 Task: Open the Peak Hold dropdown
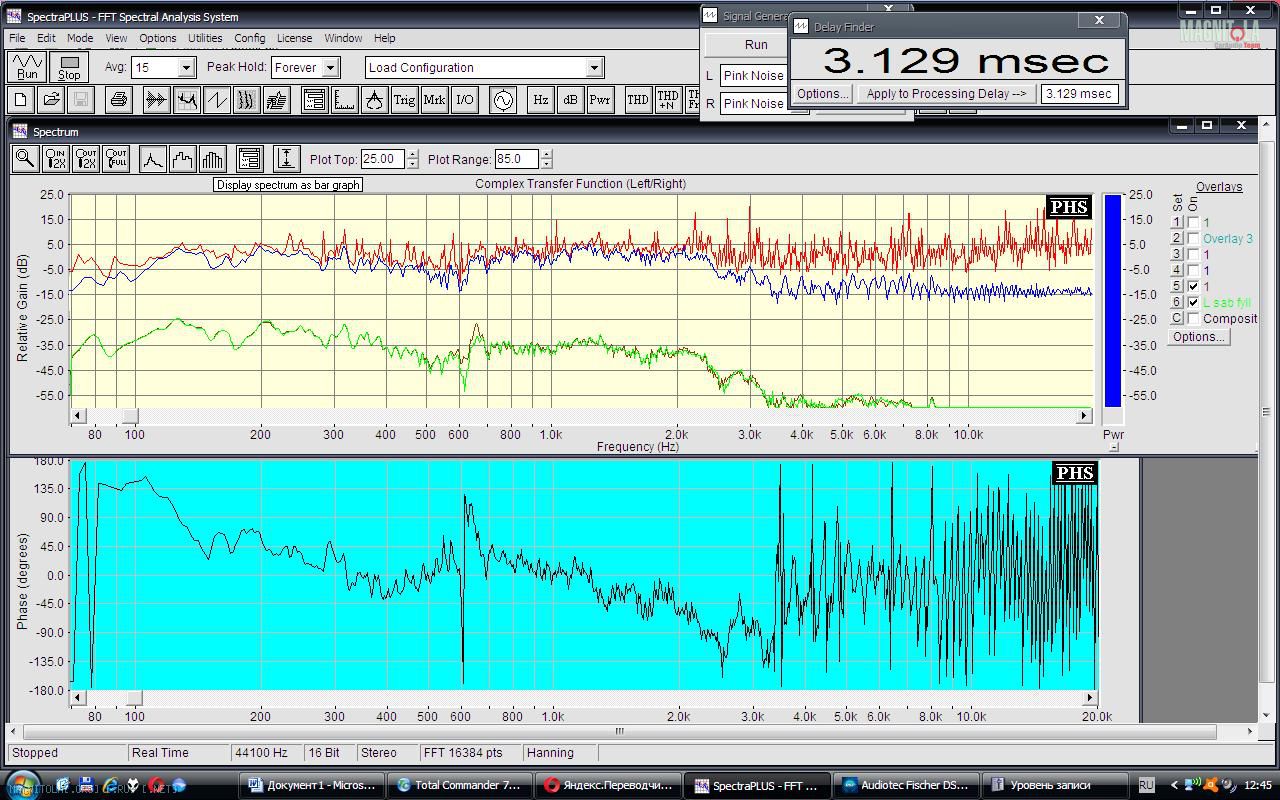point(331,68)
